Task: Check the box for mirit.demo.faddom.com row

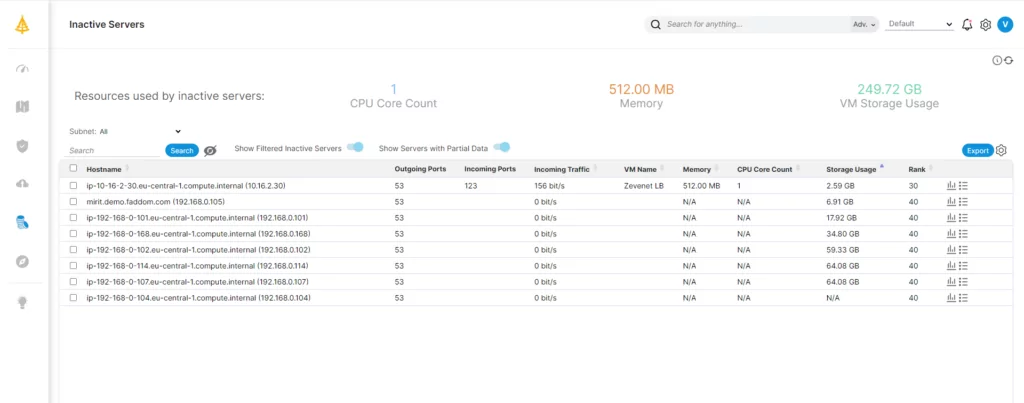Action: (x=73, y=202)
